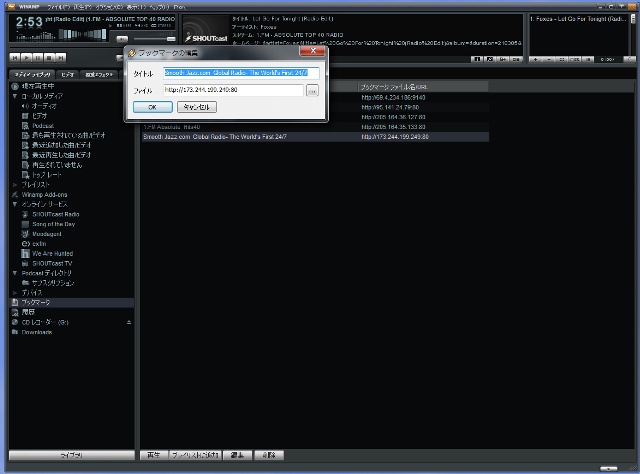Click the ファイル URL field in the dialog
The width and height of the screenshot is (640, 474).
[x=233, y=90]
